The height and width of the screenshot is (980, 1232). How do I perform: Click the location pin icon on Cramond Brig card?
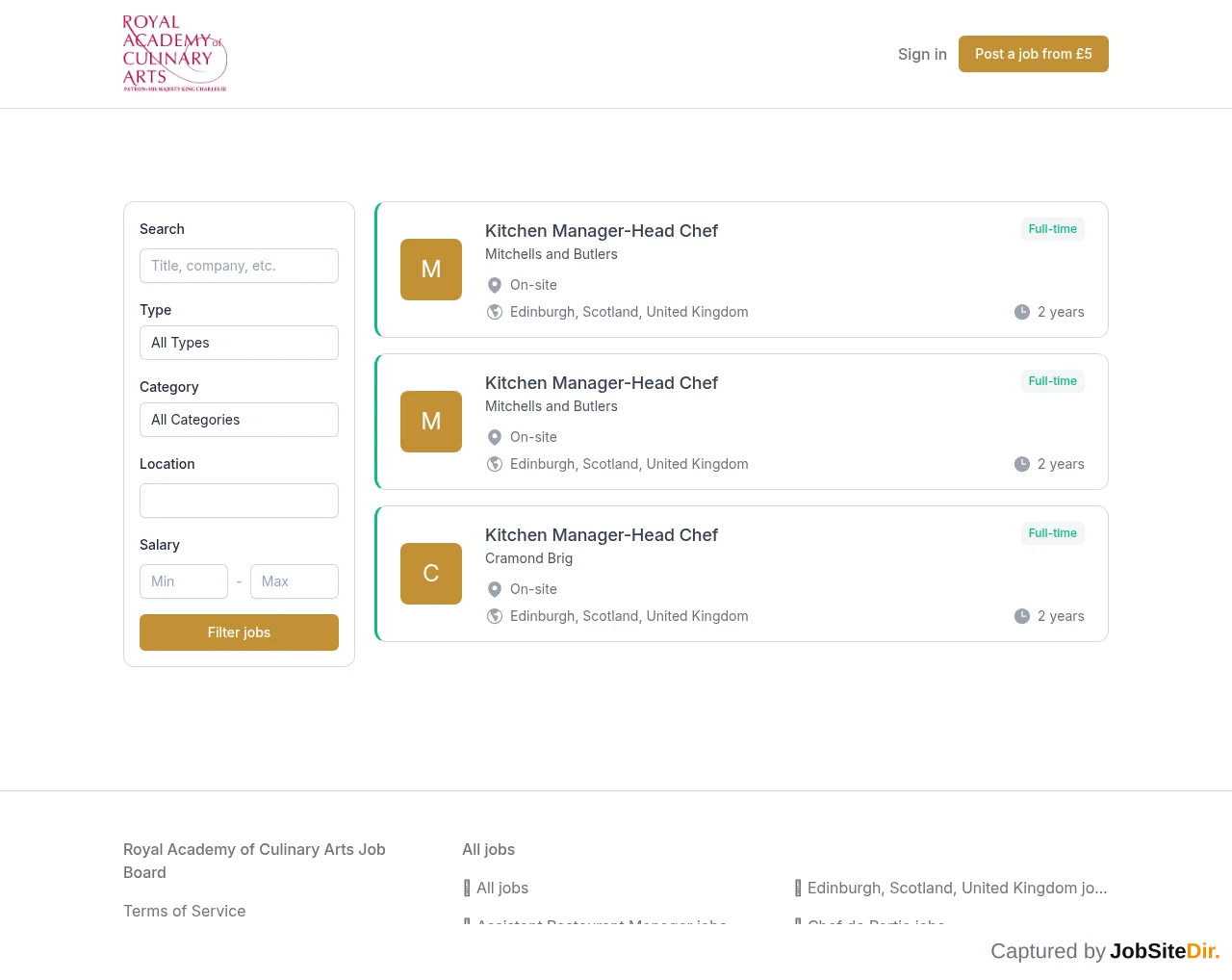pyautogui.click(x=495, y=589)
